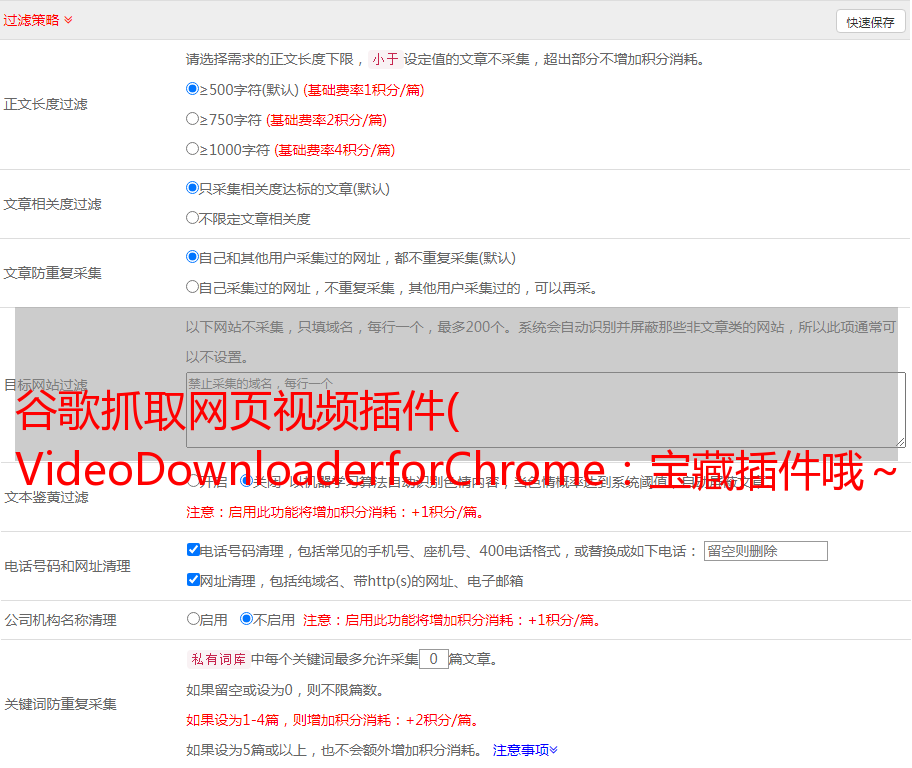
Task: Click the 留空则删除 phone replacement field
Action: (x=765, y=551)
